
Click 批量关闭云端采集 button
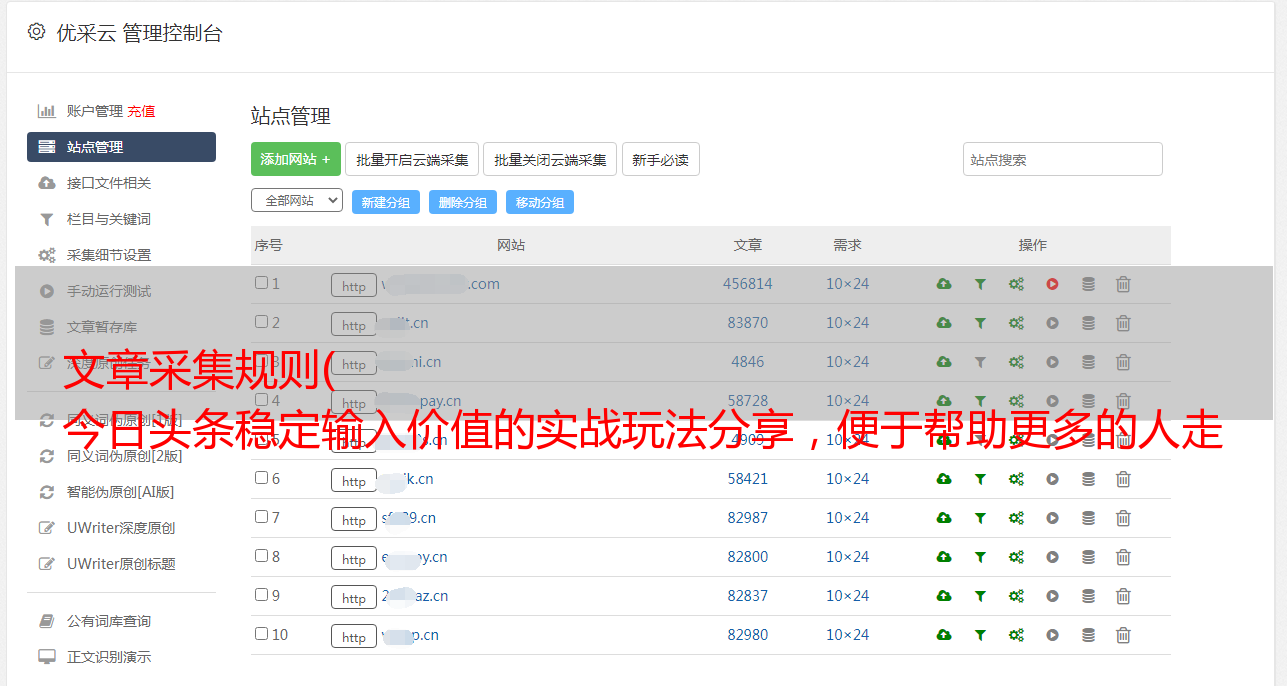(x=550, y=159)
